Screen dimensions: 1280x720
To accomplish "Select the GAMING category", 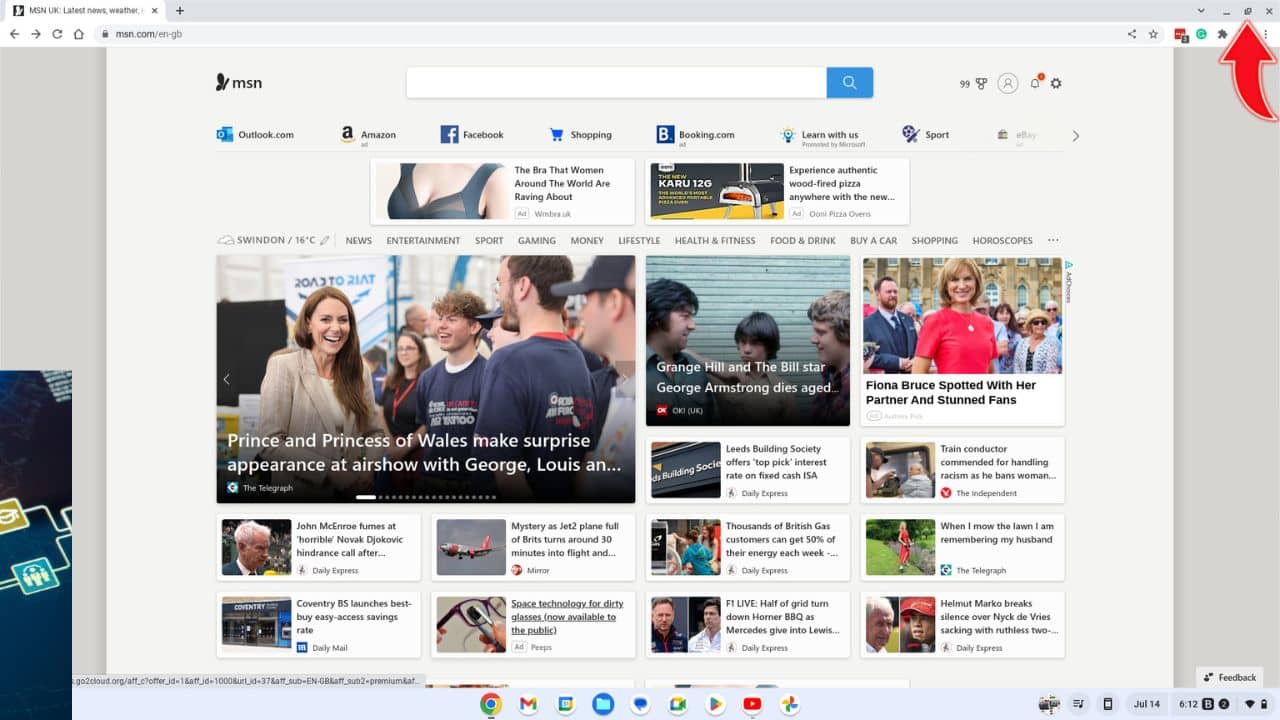I will coord(537,241).
